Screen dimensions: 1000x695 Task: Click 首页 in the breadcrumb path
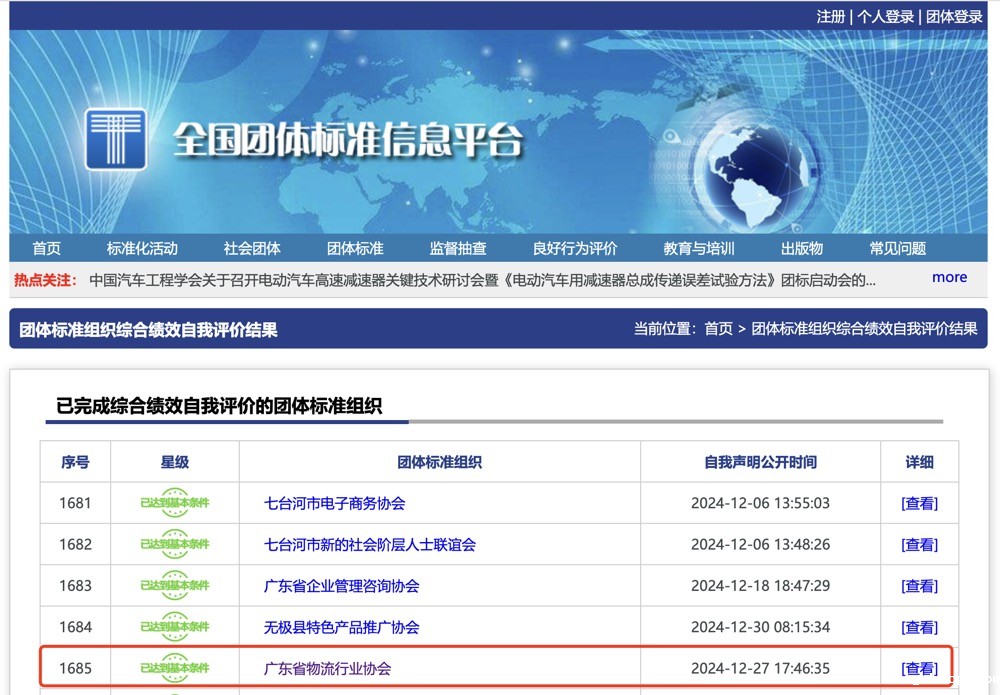[718, 329]
